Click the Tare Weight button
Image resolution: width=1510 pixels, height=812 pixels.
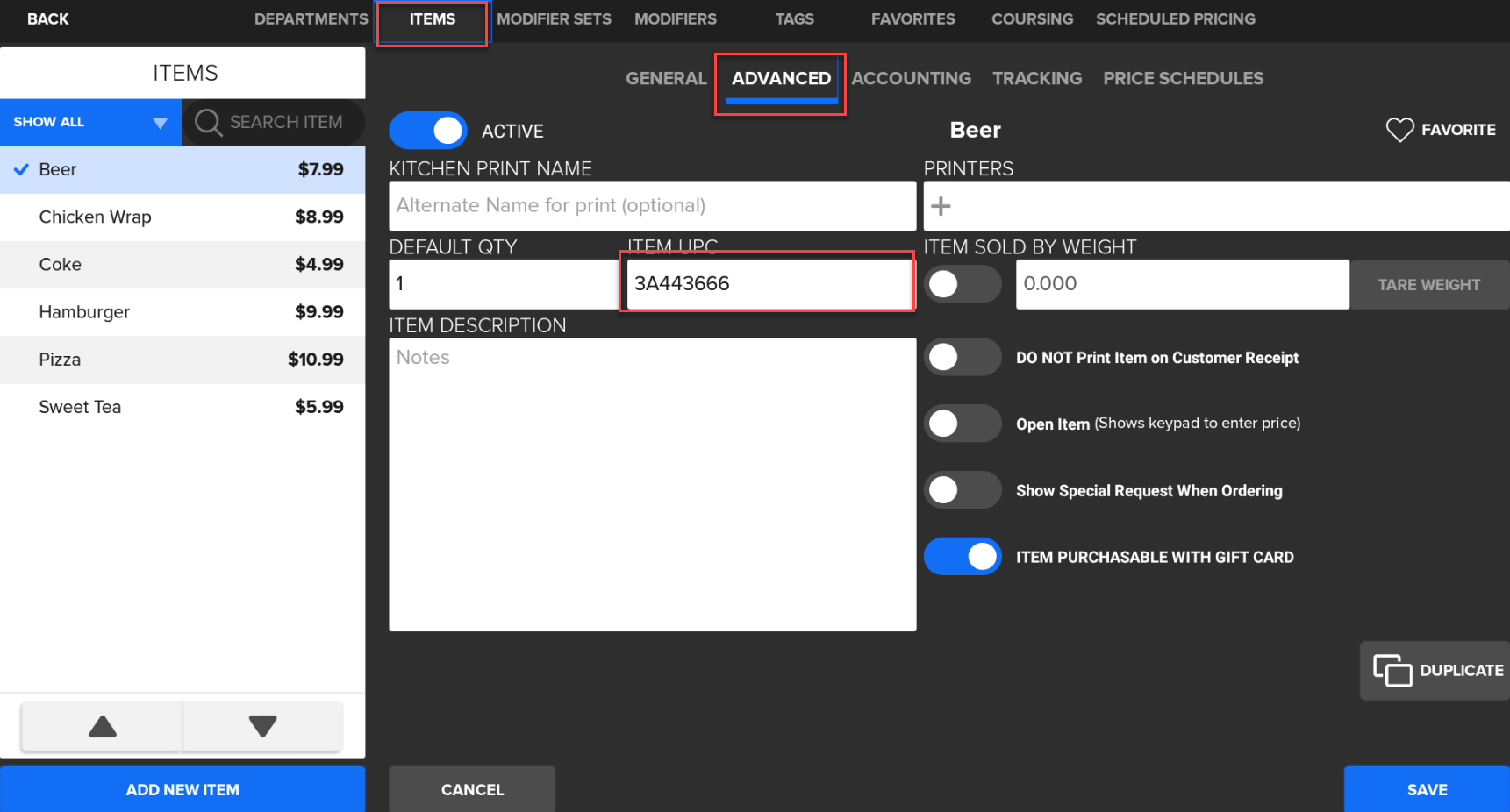point(1428,285)
